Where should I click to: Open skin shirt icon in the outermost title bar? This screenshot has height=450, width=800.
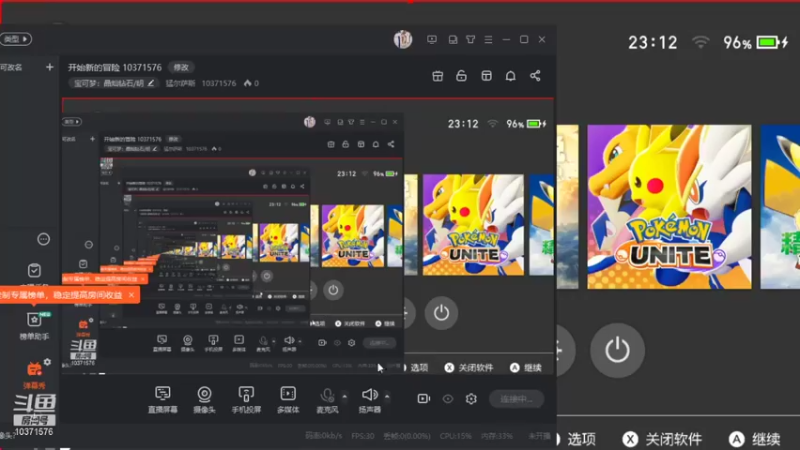470,39
